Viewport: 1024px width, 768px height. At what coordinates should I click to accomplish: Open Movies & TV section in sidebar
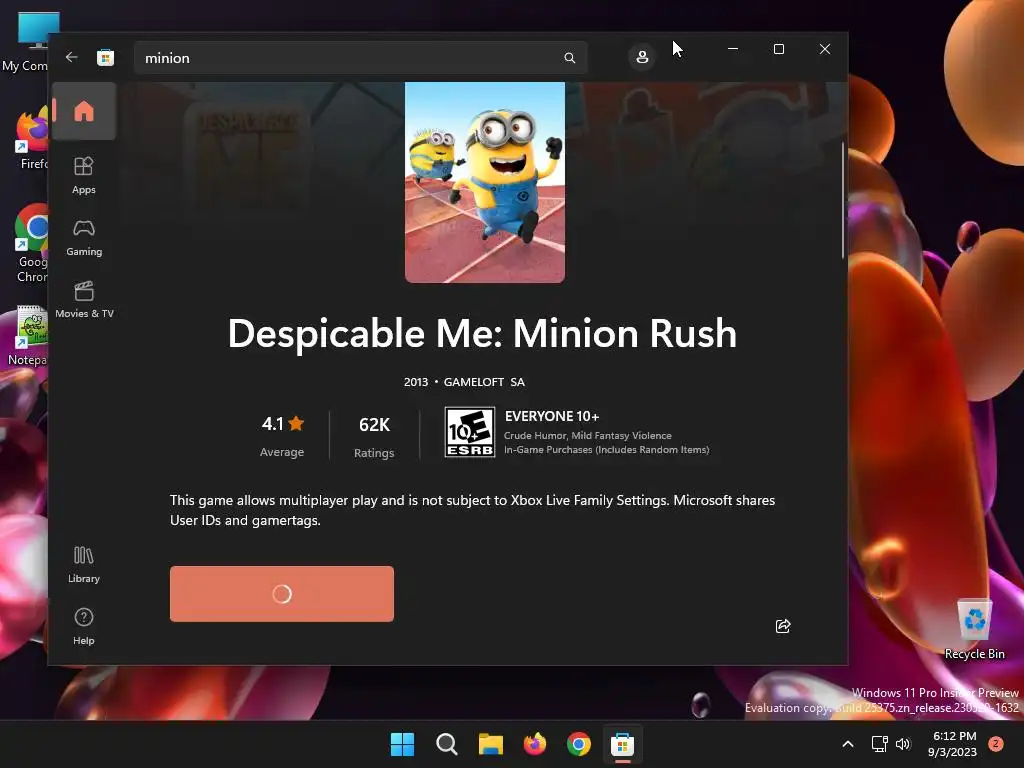pyautogui.click(x=84, y=300)
